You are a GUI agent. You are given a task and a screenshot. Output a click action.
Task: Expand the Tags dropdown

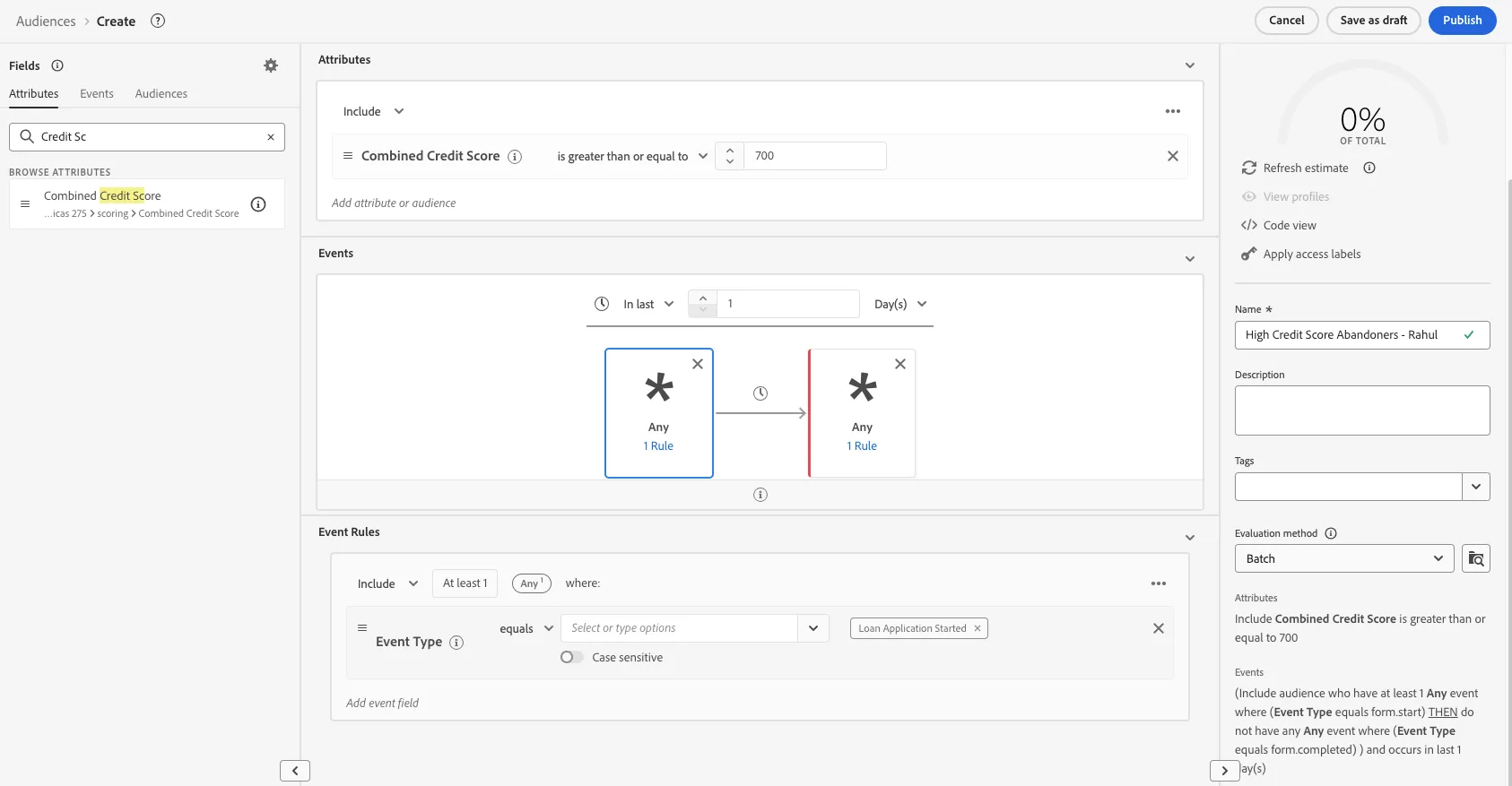(1476, 487)
